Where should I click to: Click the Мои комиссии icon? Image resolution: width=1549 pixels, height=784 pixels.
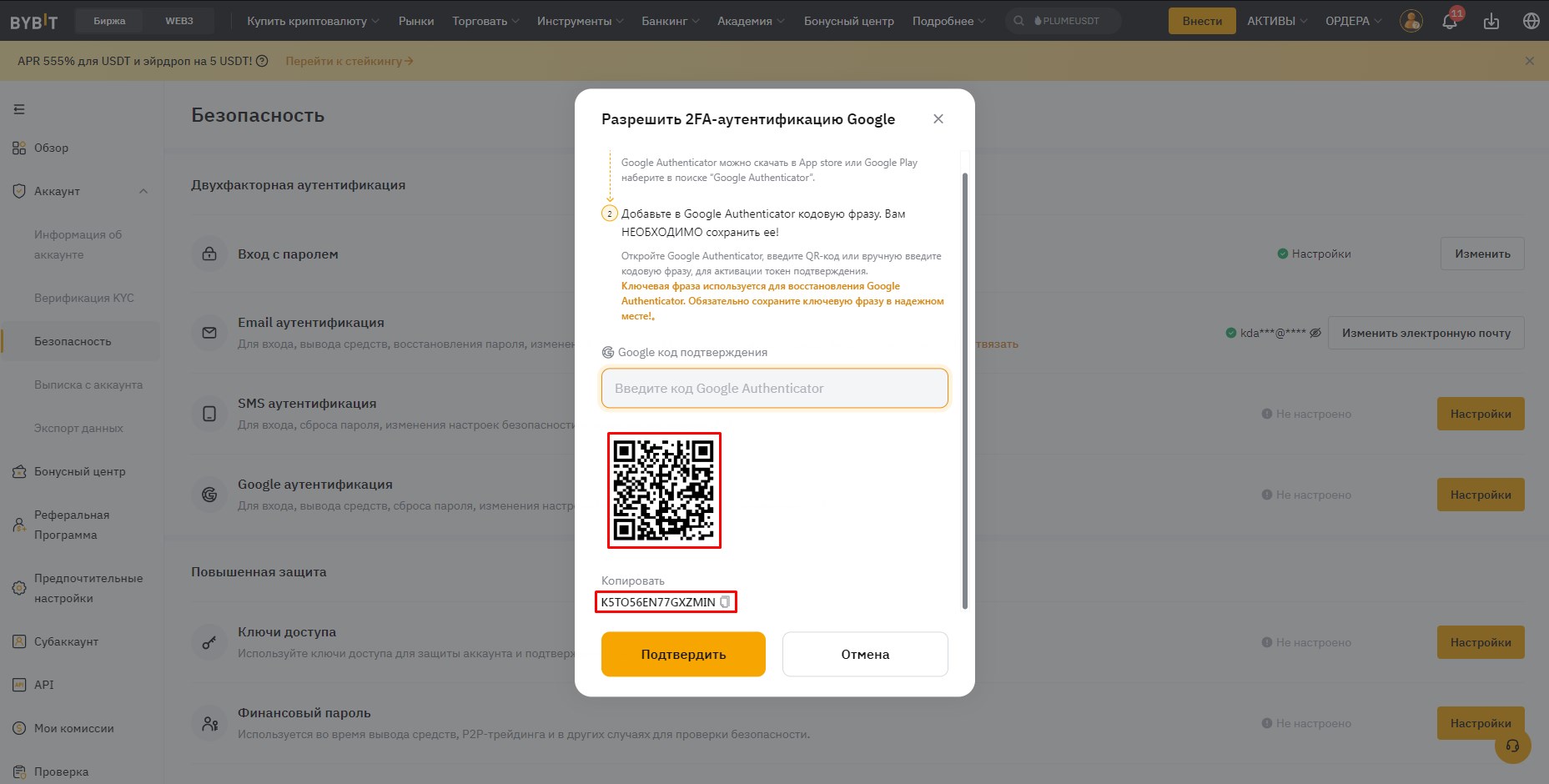(19, 728)
